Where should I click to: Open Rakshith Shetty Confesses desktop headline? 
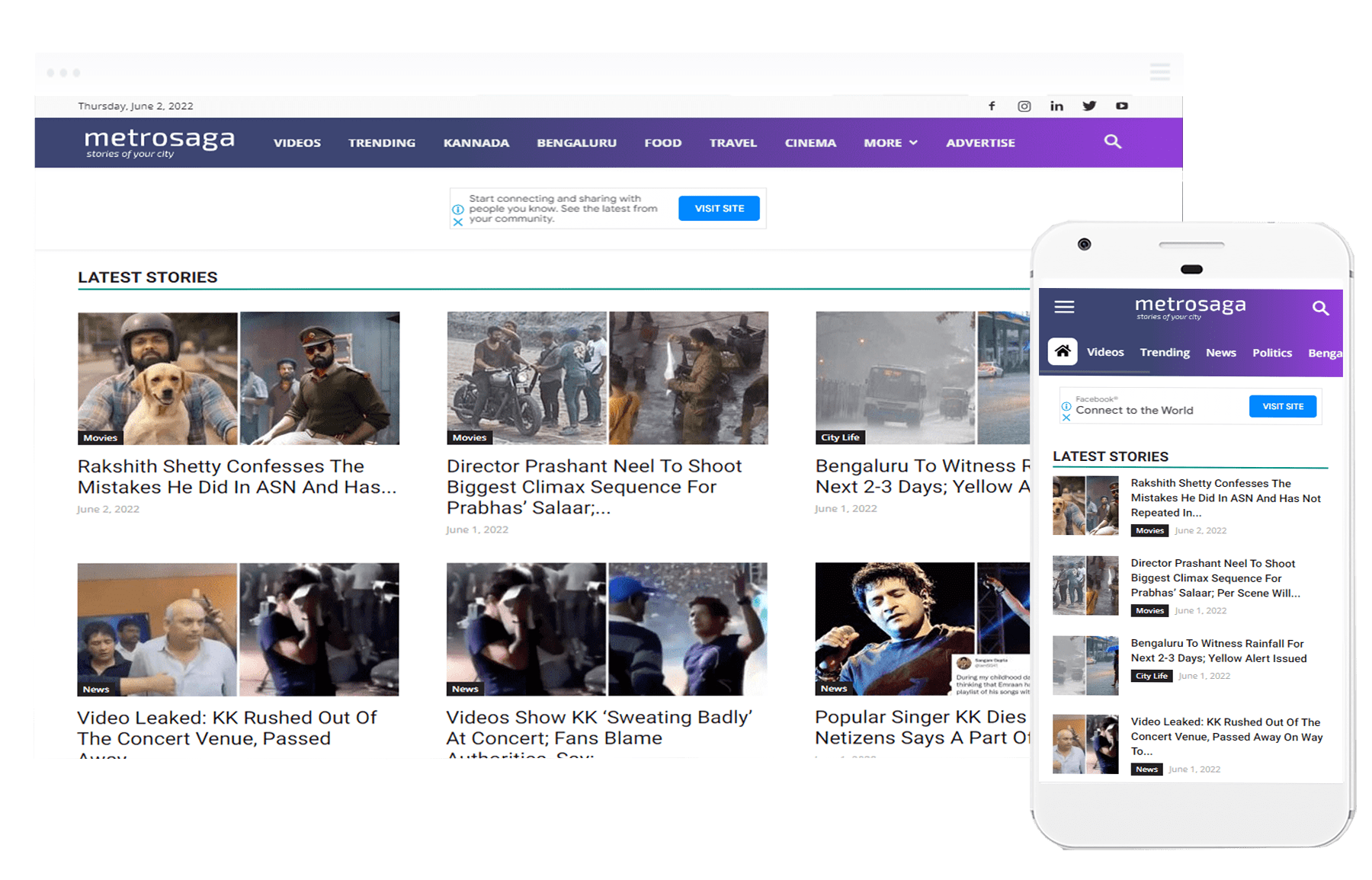click(x=237, y=476)
